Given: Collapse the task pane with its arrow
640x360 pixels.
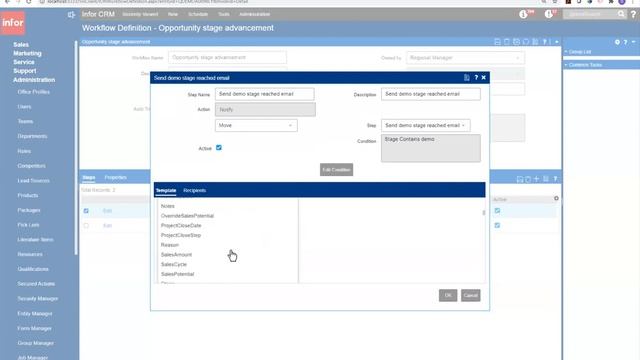Looking at the screenshot, I should [633, 42].
